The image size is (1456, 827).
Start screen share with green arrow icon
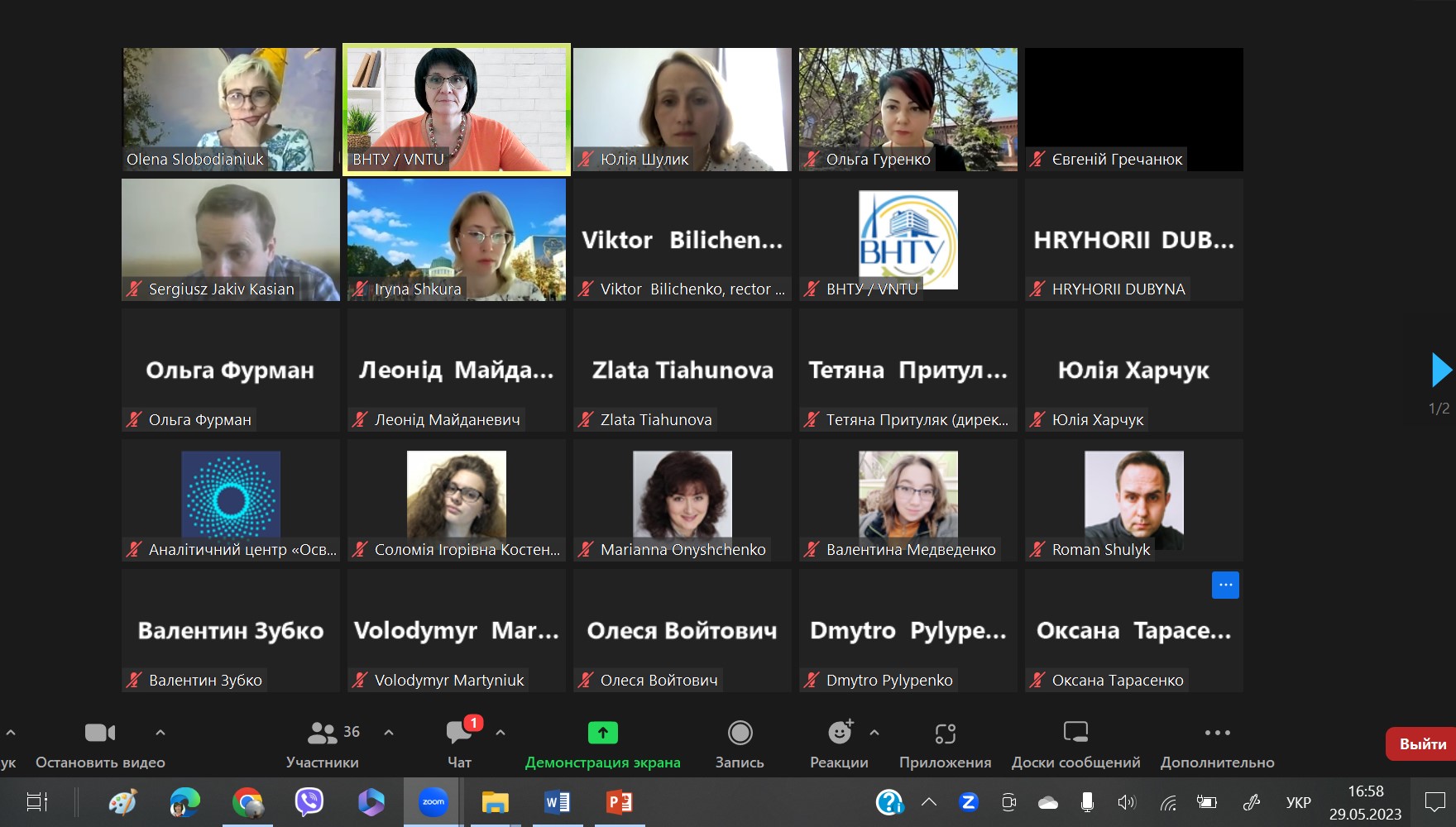click(603, 733)
